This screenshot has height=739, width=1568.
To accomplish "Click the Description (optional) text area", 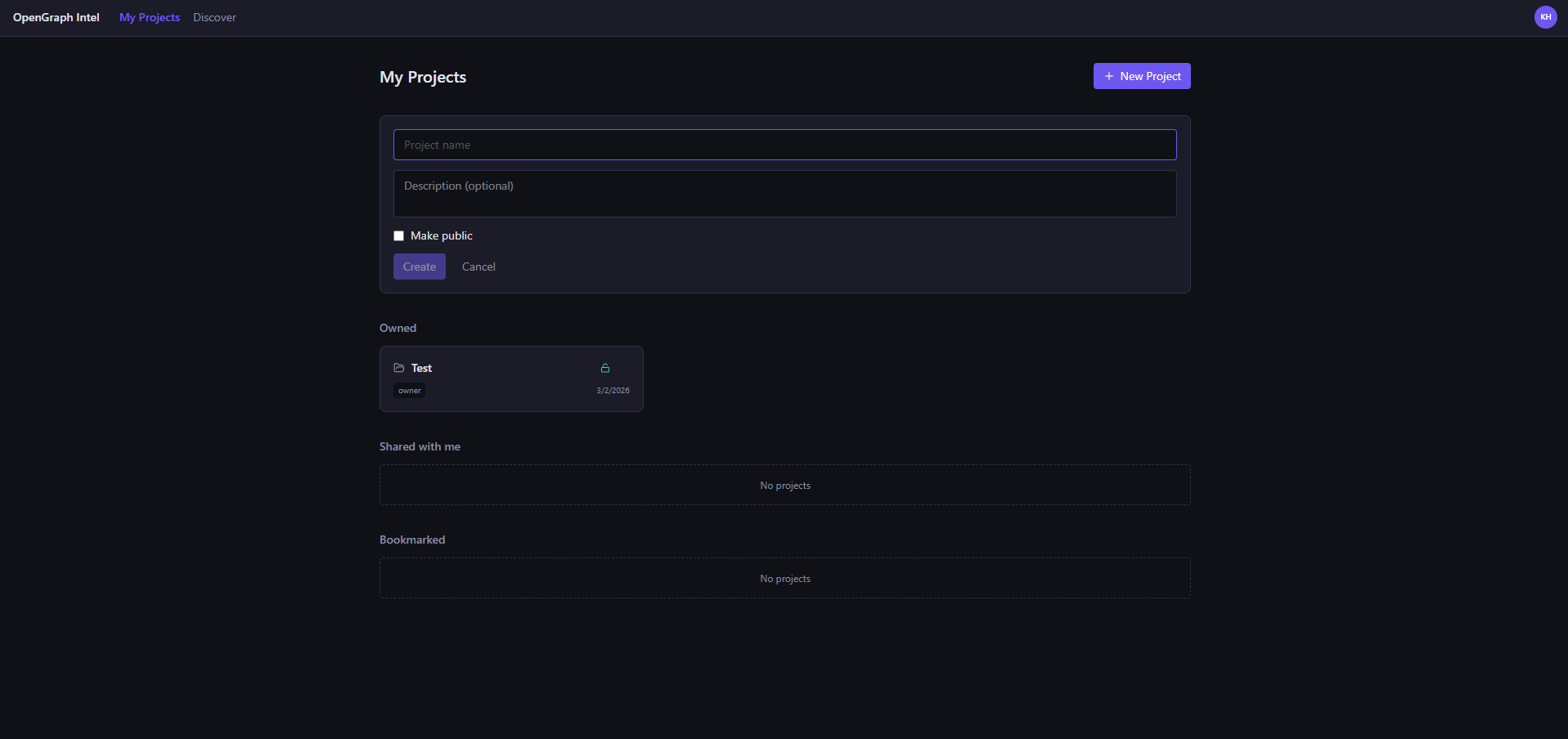I will (x=784, y=194).
